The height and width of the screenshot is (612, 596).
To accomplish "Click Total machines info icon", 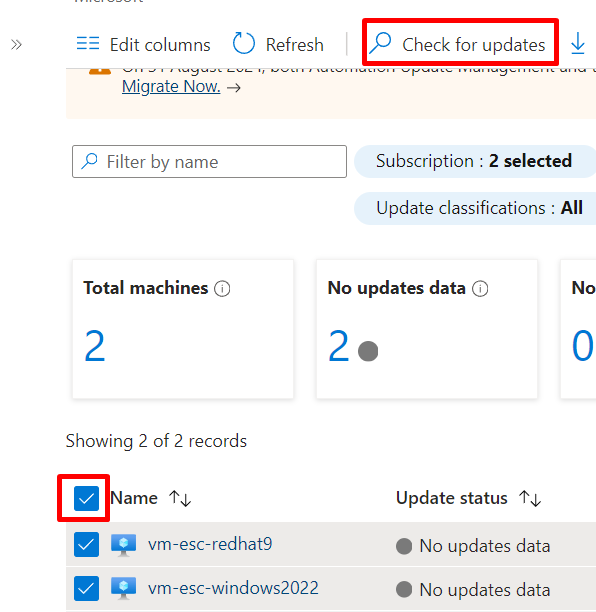I will pyautogui.click(x=222, y=289).
